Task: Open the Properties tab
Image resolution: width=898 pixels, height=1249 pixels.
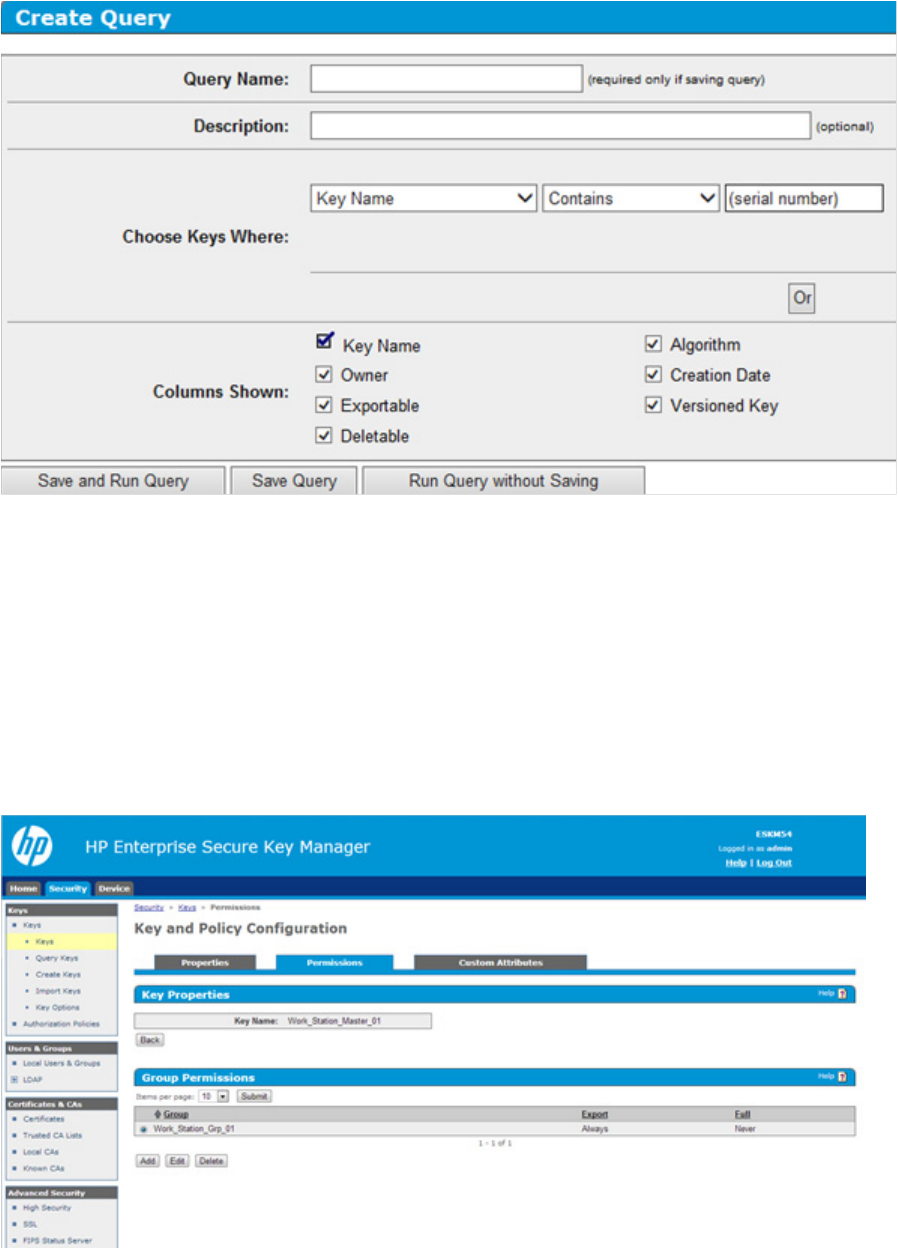Action: click(205, 962)
